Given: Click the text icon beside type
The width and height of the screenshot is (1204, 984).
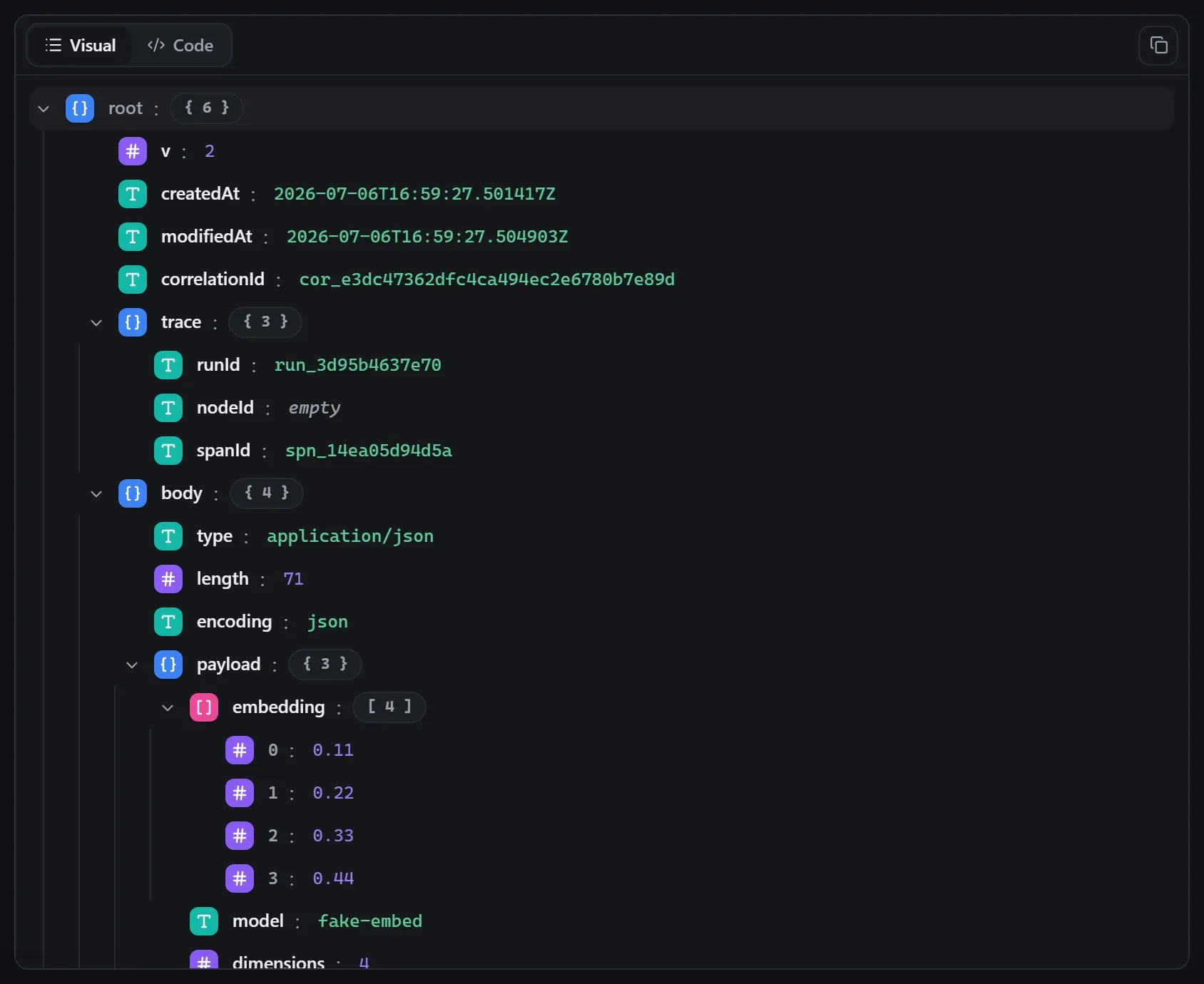Looking at the screenshot, I should point(168,536).
